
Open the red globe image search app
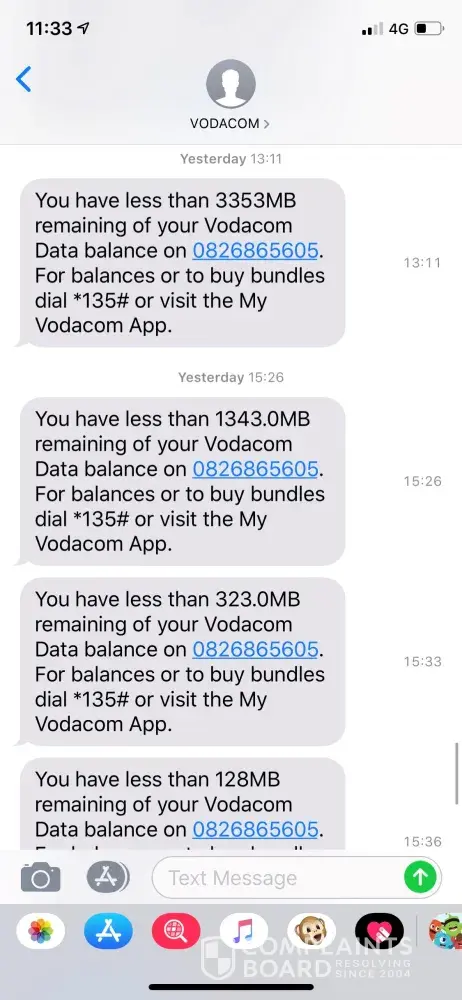(x=176, y=931)
